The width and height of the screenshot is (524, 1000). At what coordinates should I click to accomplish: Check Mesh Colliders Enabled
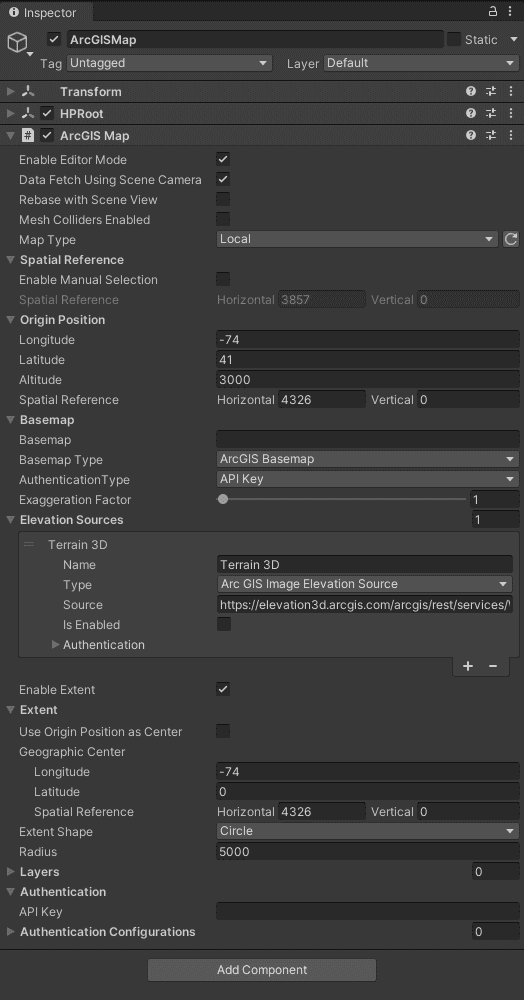click(x=223, y=219)
